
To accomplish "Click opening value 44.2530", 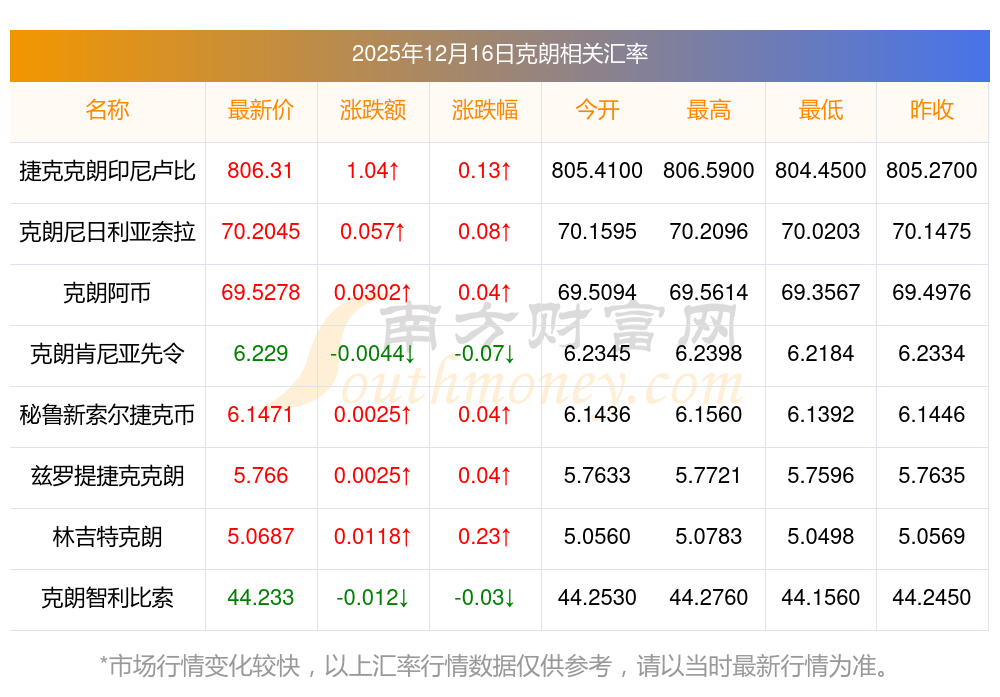I will coord(597,598).
